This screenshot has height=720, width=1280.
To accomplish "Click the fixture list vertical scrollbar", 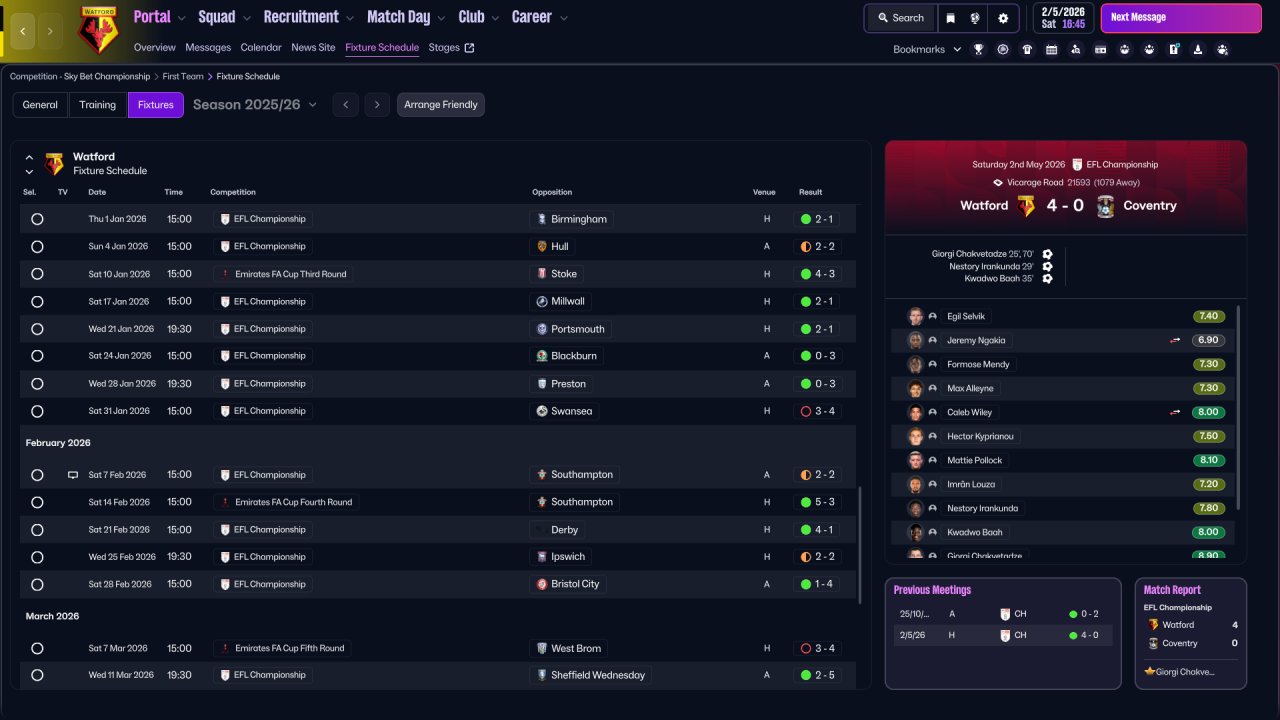I will point(859,545).
